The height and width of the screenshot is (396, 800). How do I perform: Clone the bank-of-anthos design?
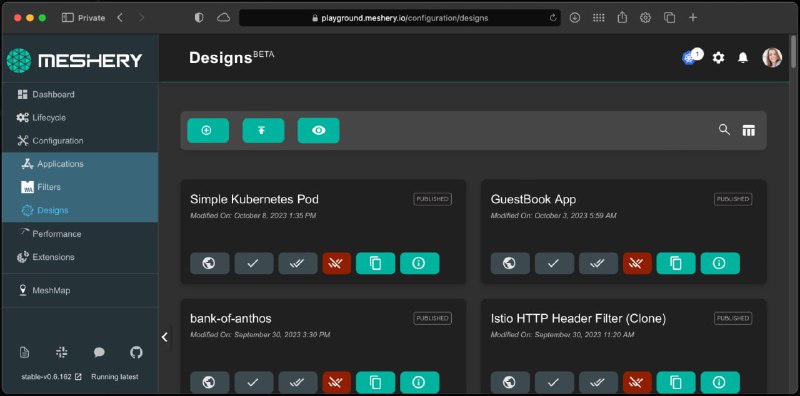(376, 382)
